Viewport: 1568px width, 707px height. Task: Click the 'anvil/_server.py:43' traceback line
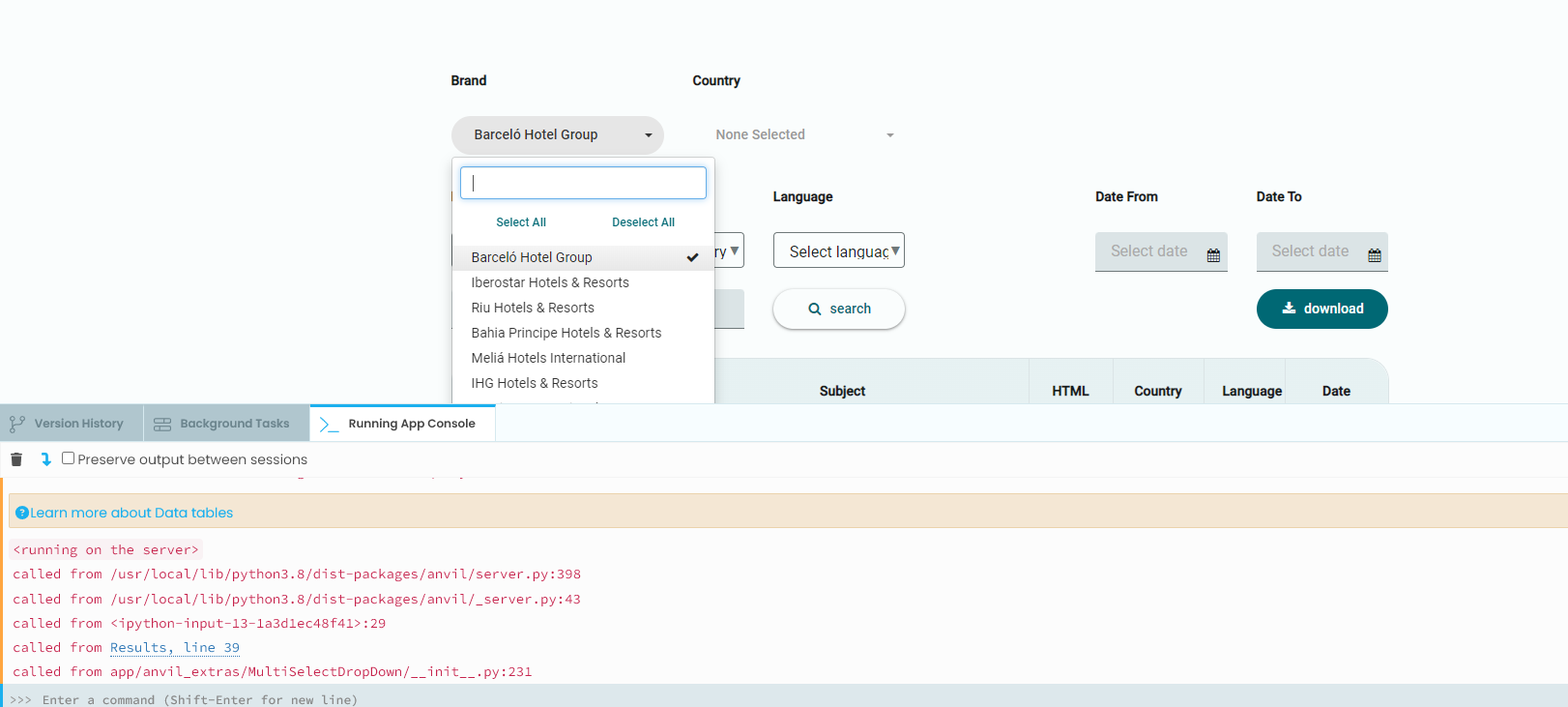tap(297, 600)
